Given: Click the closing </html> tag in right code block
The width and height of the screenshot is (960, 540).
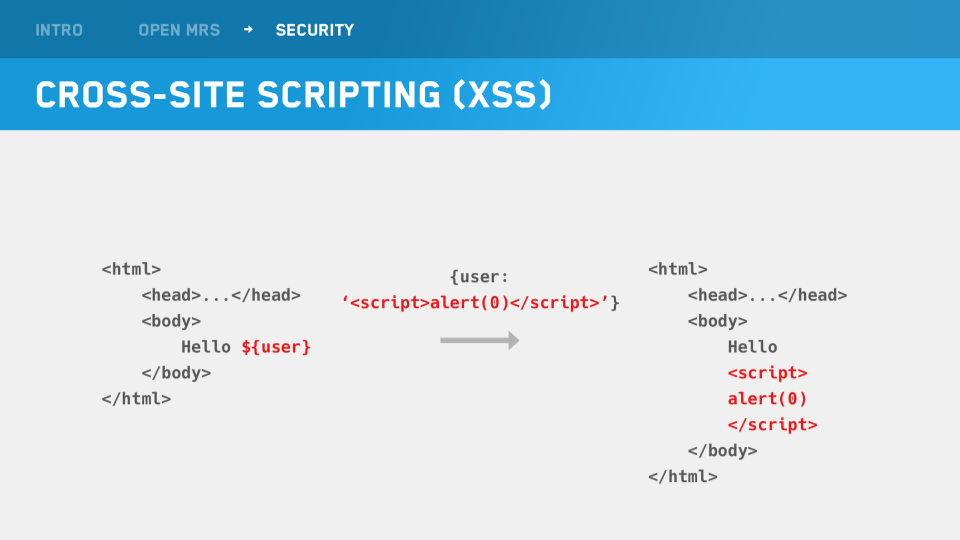Looking at the screenshot, I should pyautogui.click(x=683, y=477).
